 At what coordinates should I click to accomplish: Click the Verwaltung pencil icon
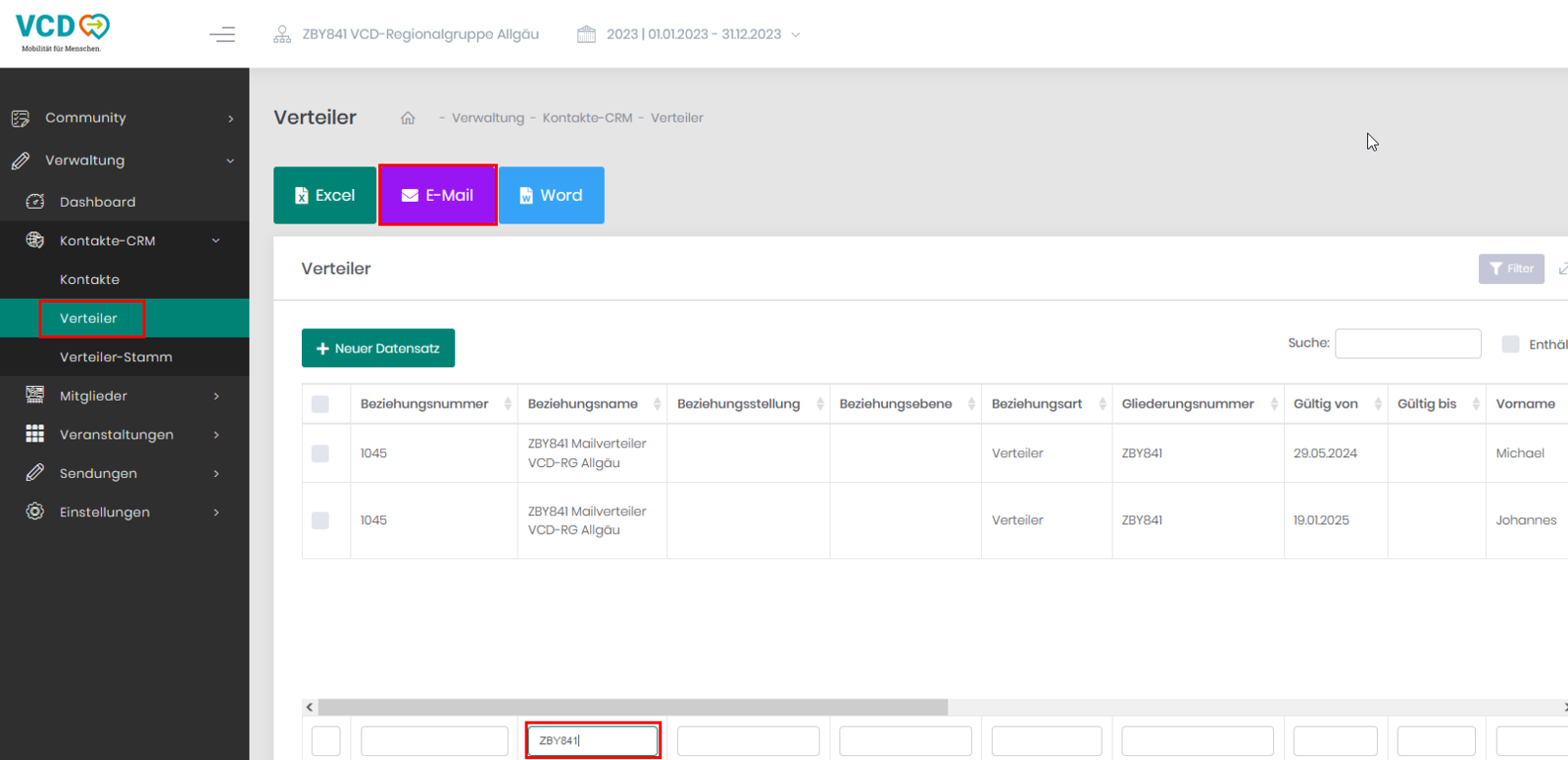[x=21, y=161]
